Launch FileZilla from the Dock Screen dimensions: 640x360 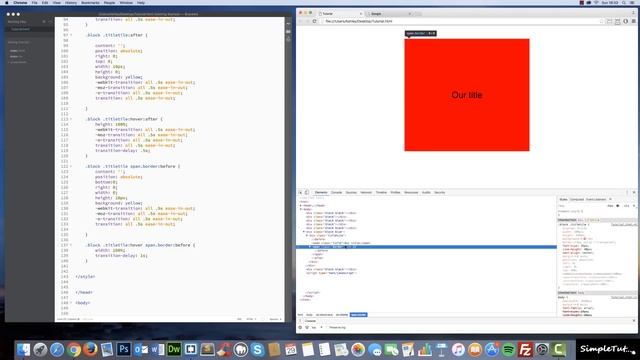[x=525, y=349]
